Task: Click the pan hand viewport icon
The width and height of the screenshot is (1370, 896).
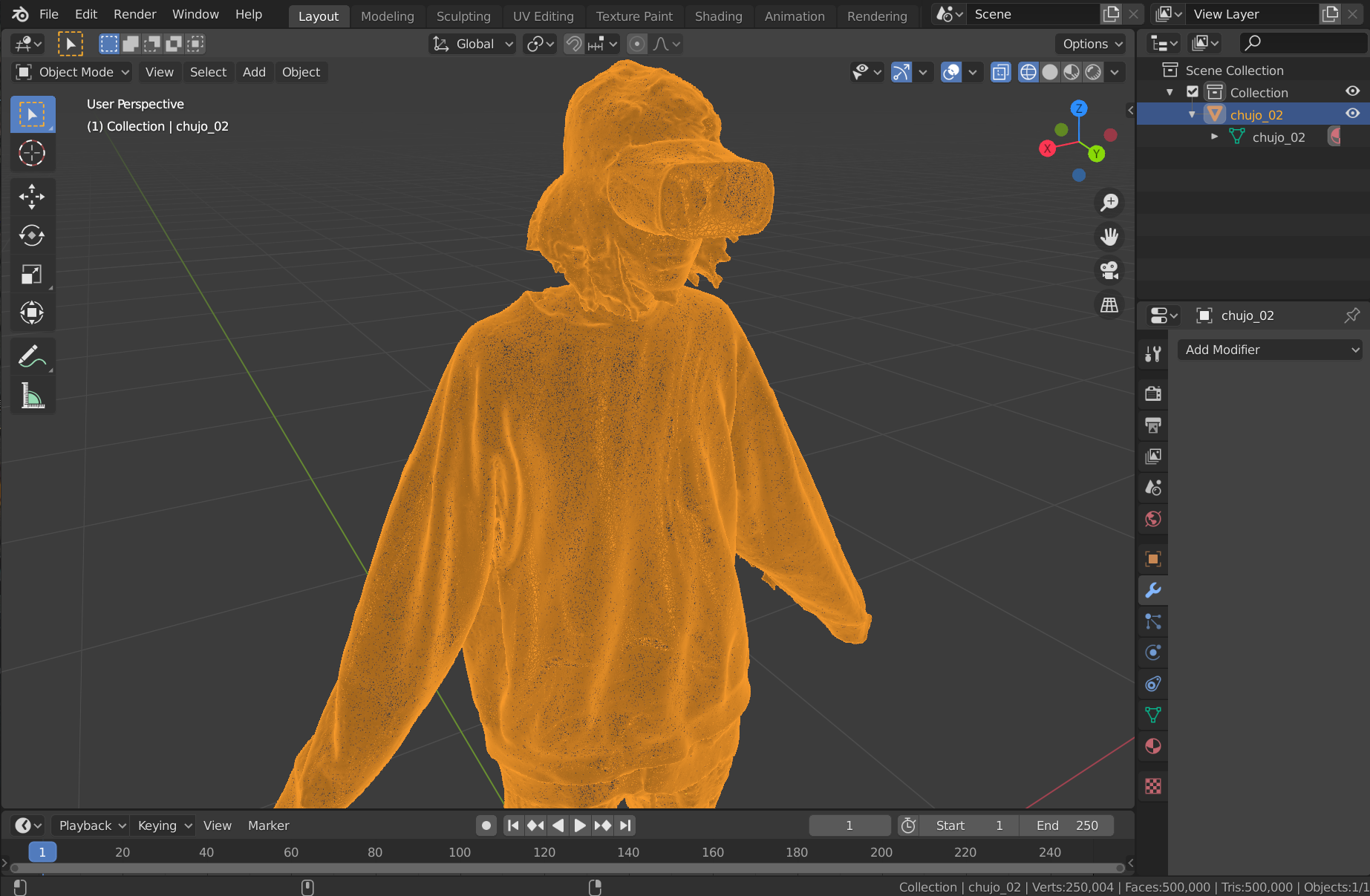Action: click(x=1109, y=237)
